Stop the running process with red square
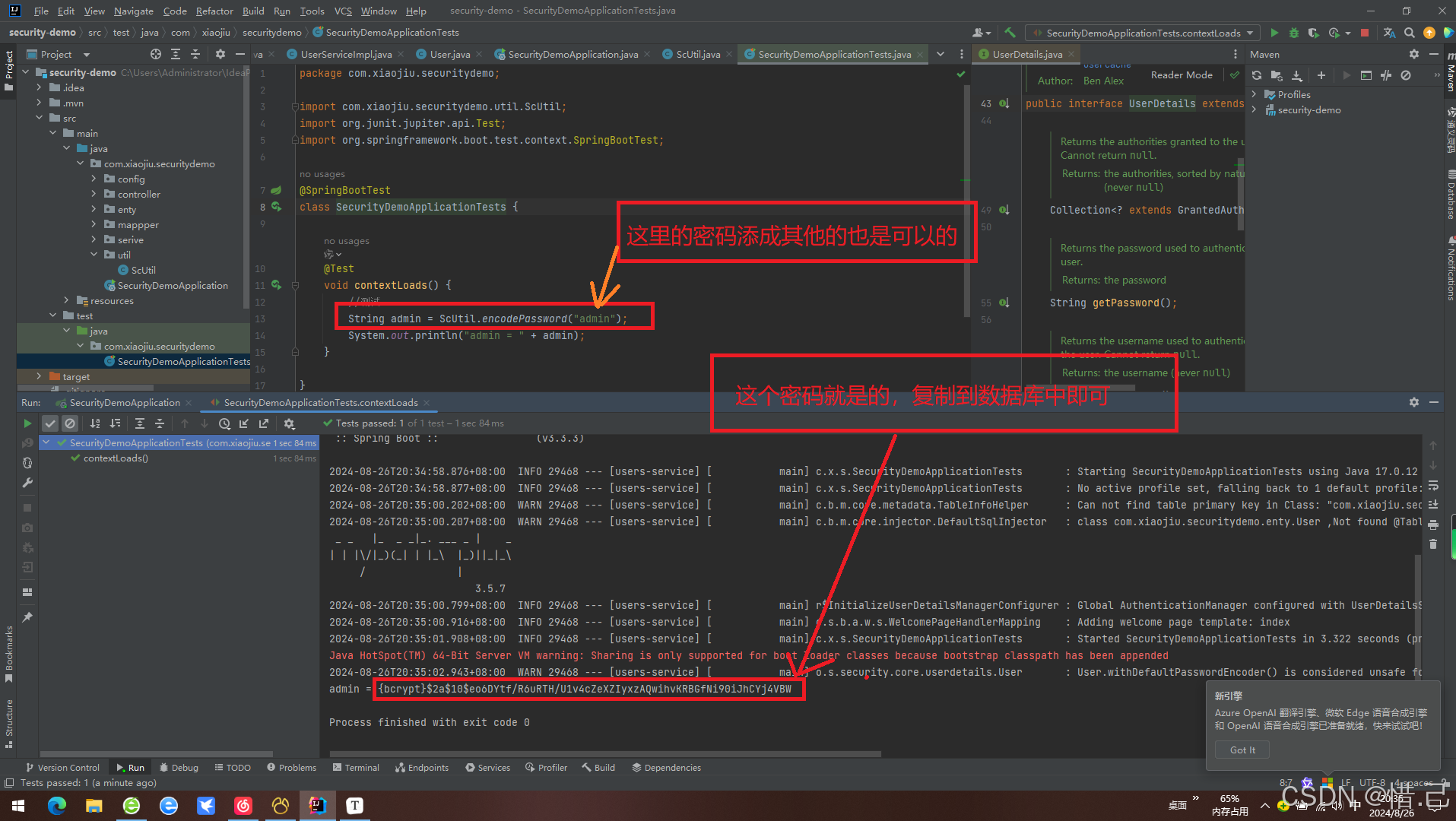The height and width of the screenshot is (821, 1456). pyautogui.click(x=1365, y=33)
